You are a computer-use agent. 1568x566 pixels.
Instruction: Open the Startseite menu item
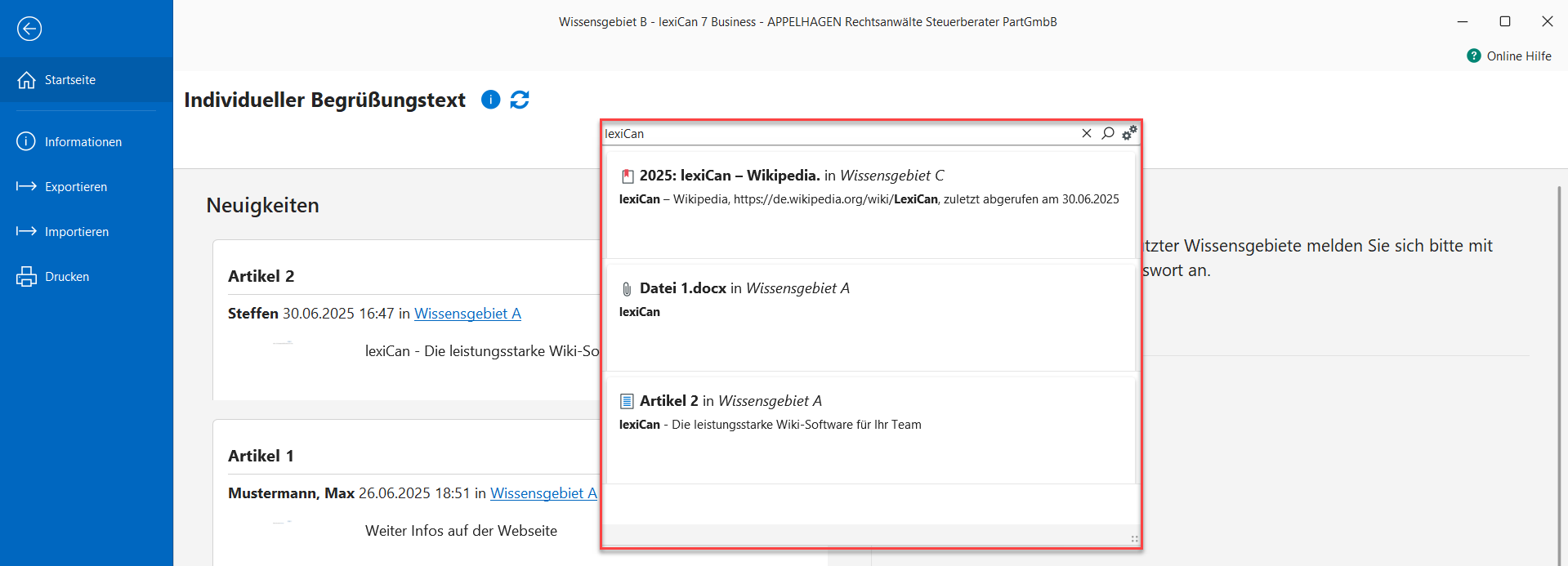pyautogui.click(x=70, y=80)
